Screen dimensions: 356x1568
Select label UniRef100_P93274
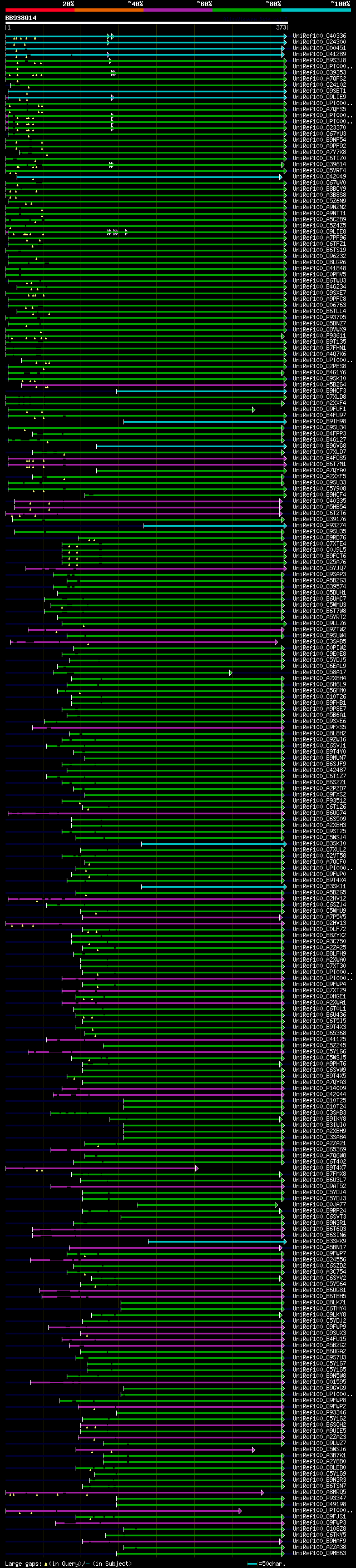(319, 525)
